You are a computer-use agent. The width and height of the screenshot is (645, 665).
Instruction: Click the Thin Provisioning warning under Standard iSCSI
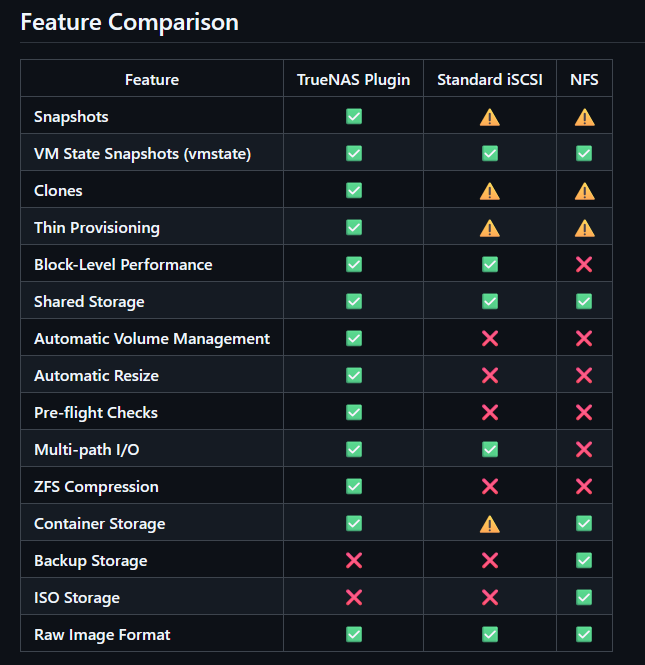pos(489,228)
